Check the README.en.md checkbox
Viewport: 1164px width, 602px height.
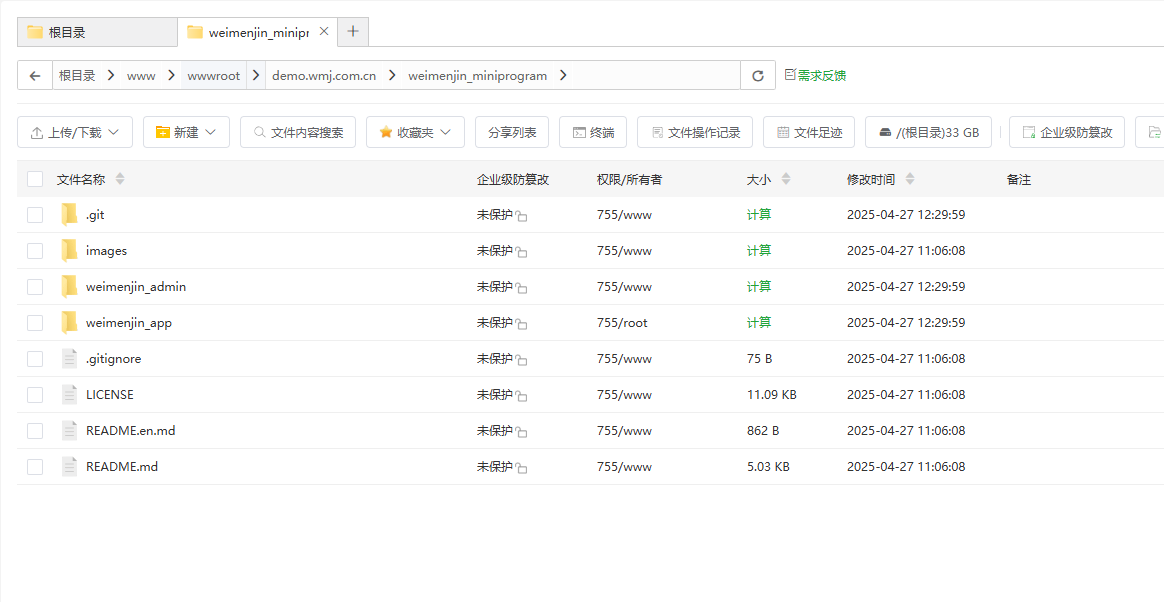[35, 431]
